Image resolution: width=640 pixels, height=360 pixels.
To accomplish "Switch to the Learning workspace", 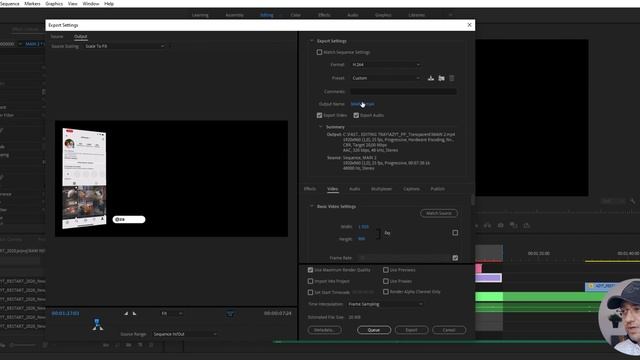I will click(200, 15).
